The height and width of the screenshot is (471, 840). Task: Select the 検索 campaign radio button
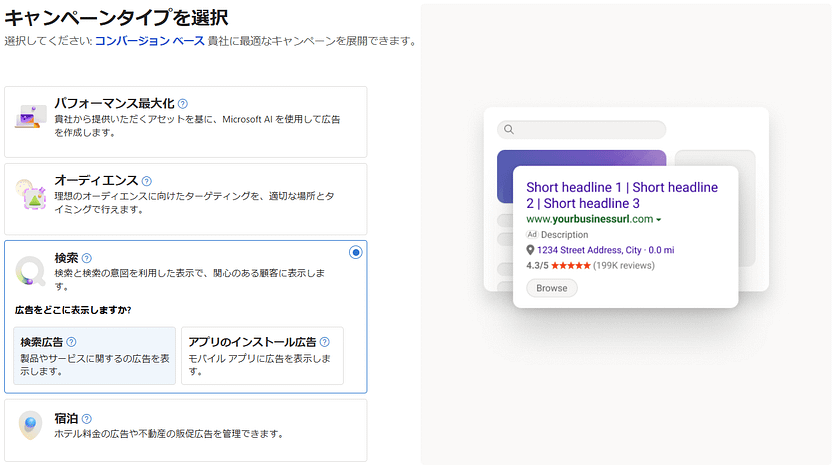click(356, 252)
